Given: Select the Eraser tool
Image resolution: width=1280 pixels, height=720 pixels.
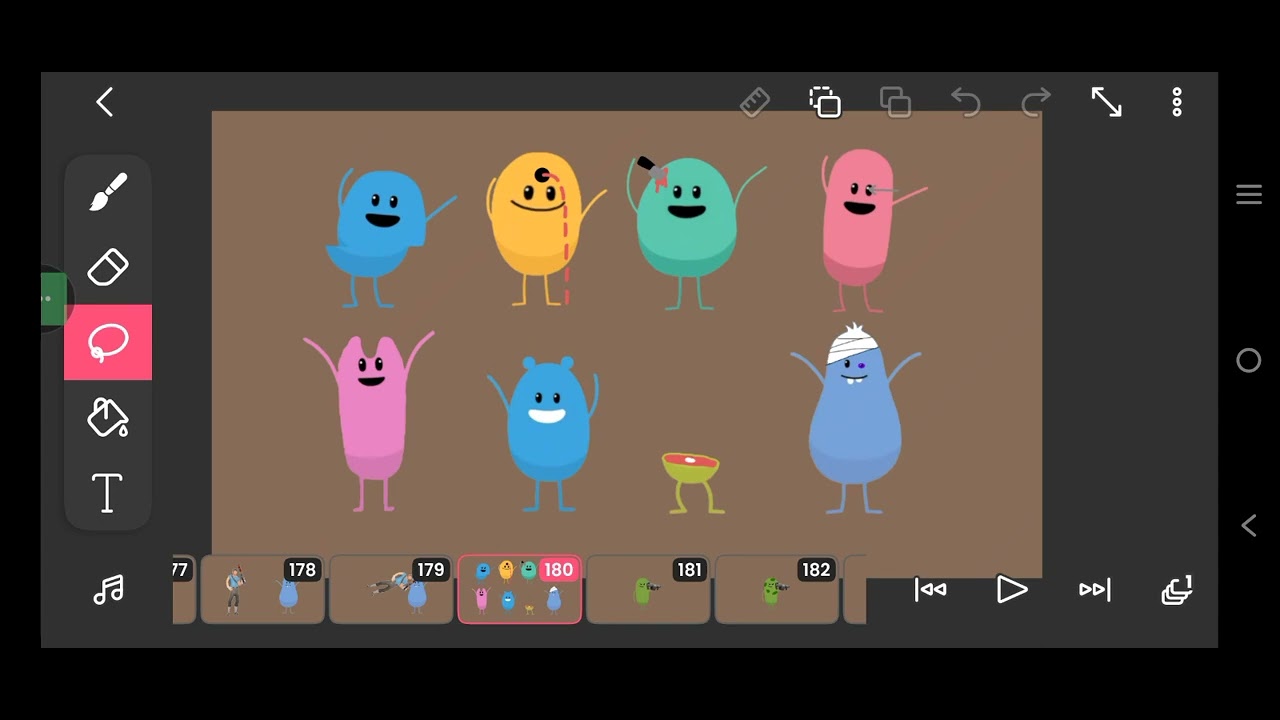Looking at the screenshot, I should tap(108, 267).
